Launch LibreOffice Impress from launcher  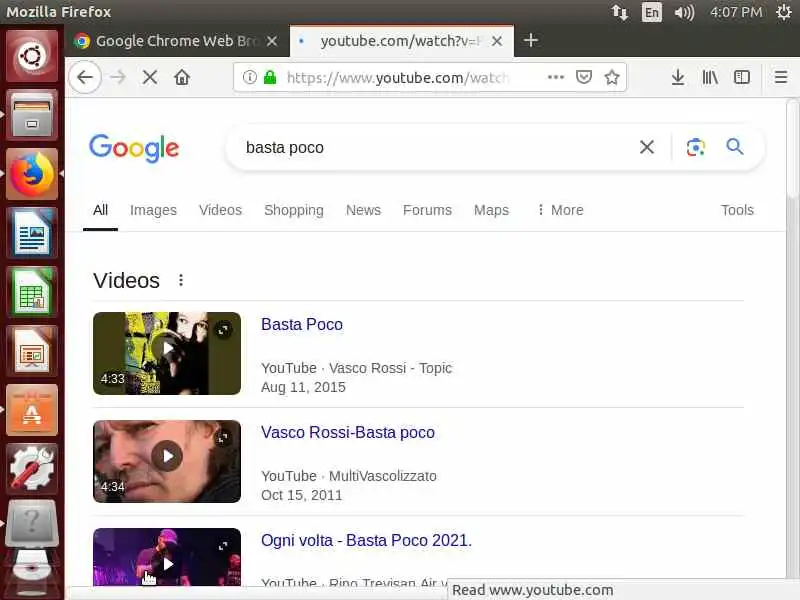pyautogui.click(x=32, y=352)
